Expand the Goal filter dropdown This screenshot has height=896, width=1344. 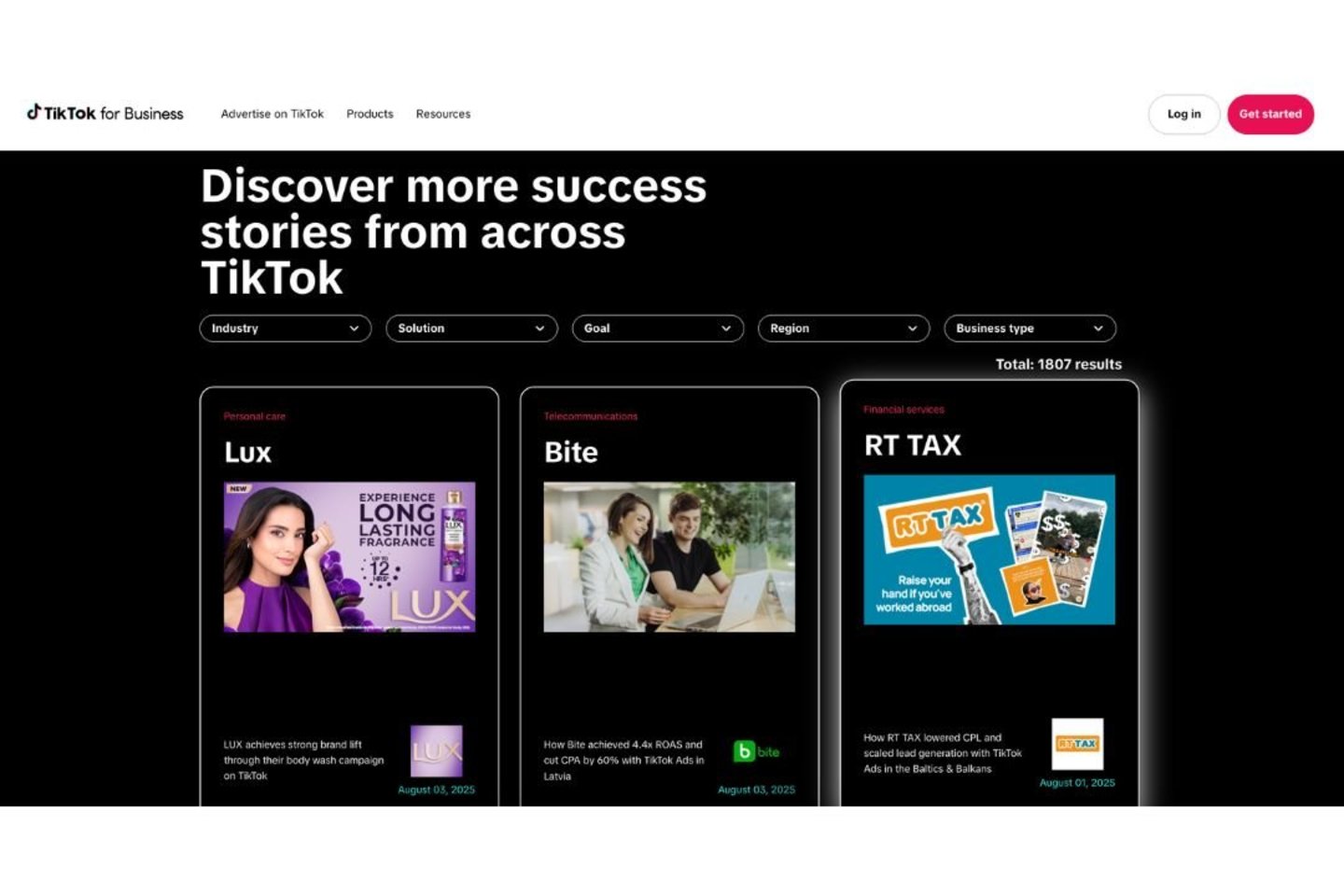click(x=658, y=329)
